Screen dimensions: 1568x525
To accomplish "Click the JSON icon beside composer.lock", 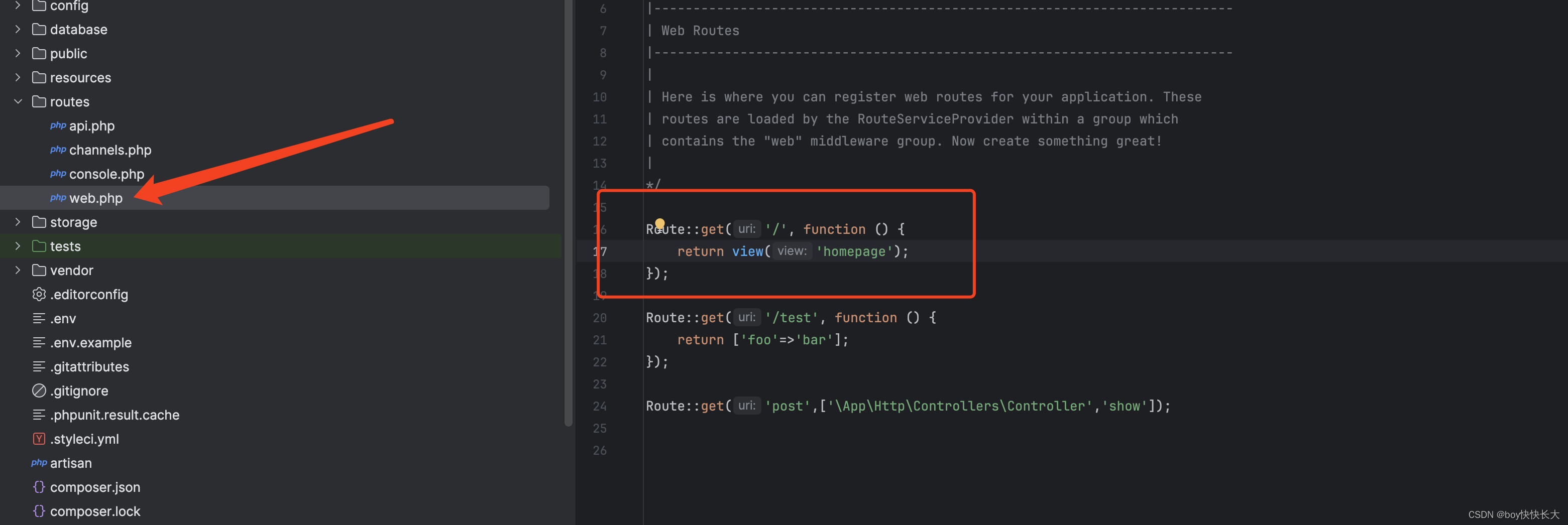I will [x=39, y=511].
